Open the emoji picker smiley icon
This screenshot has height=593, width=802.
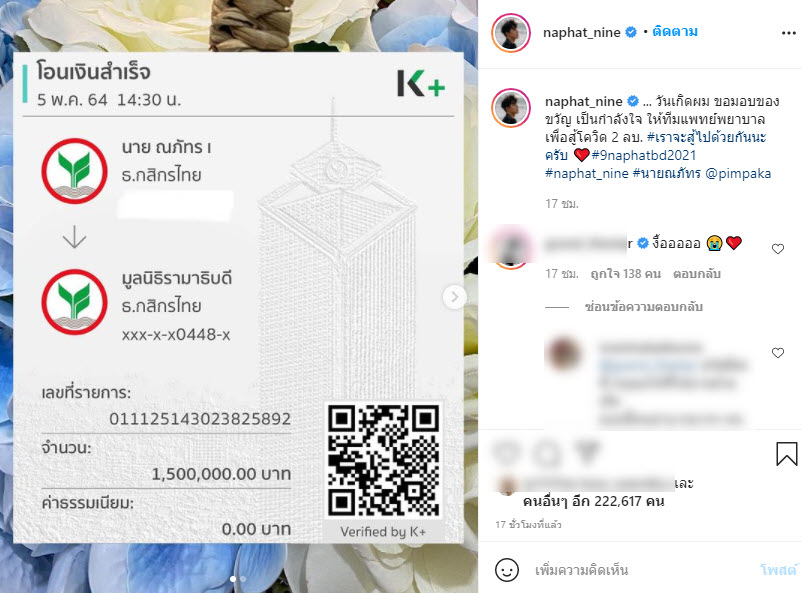(x=506, y=569)
